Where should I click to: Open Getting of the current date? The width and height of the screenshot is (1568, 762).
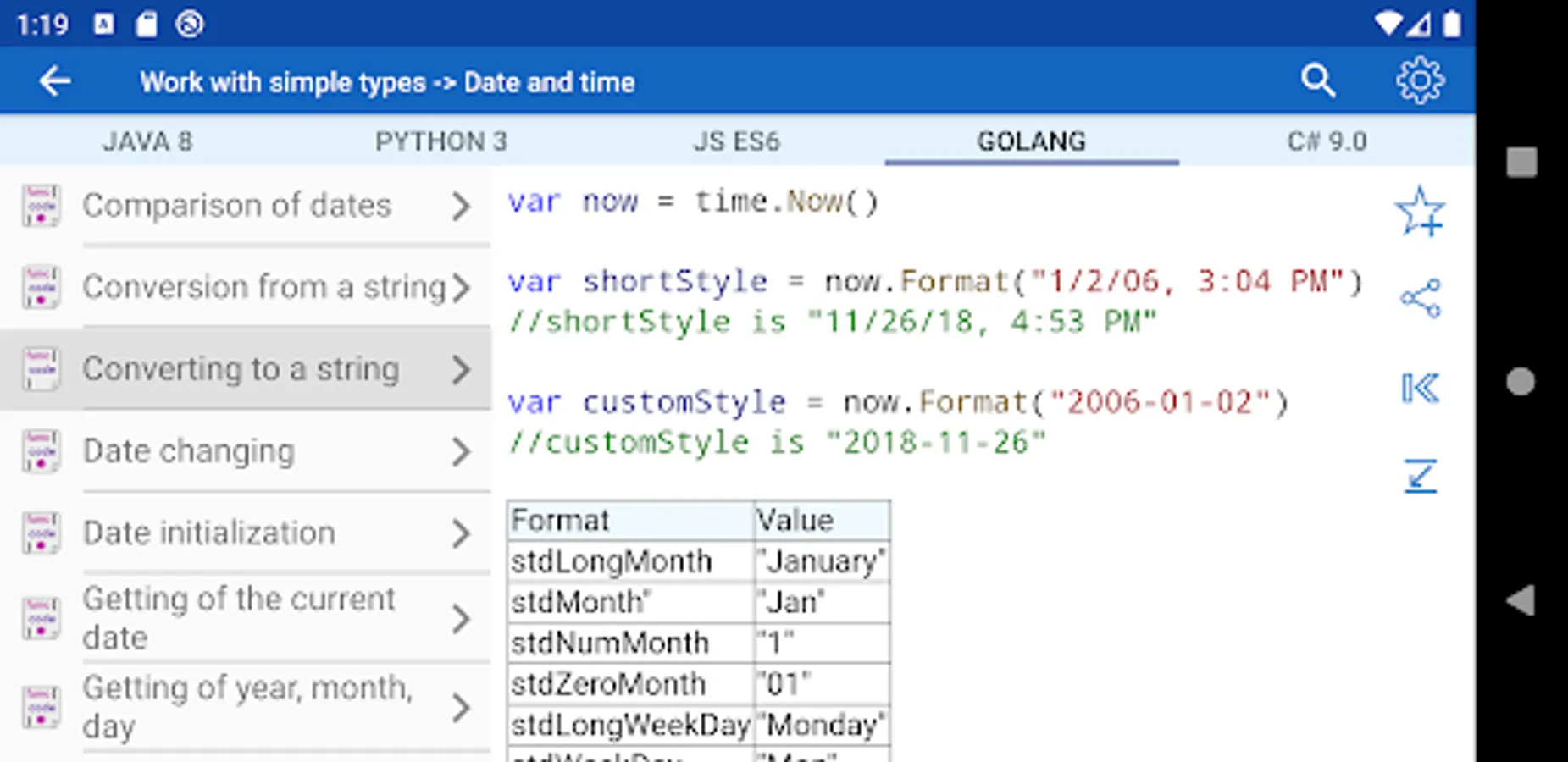point(239,618)
